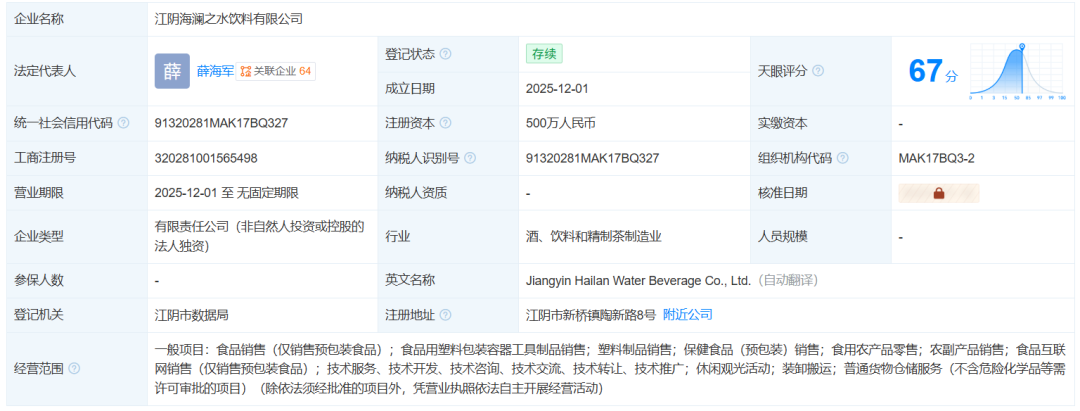Viewport: 1080px width, 411px height.
Task: View the 关联企业 64 badge
Action: (277, 71)
